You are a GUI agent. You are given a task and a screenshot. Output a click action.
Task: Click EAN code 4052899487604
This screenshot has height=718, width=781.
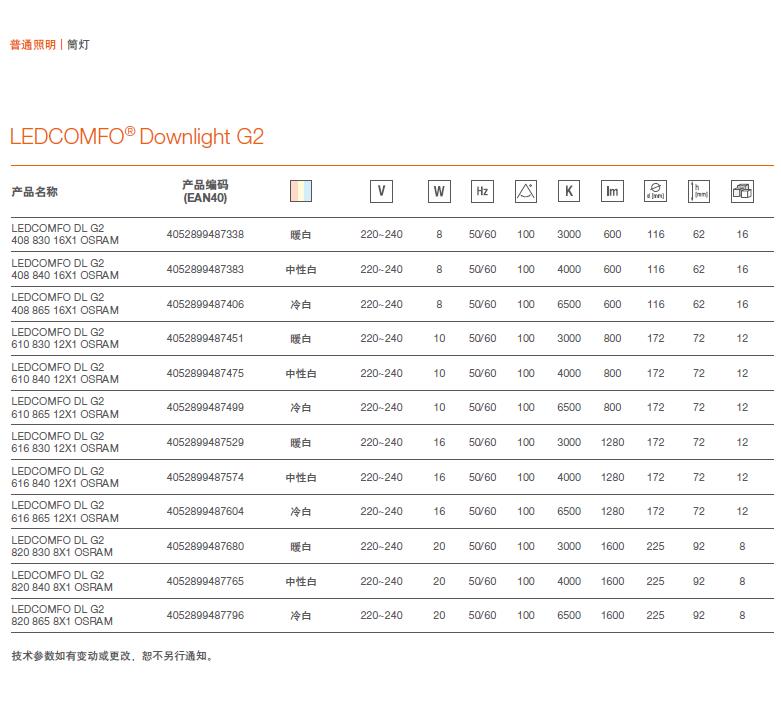205,511
